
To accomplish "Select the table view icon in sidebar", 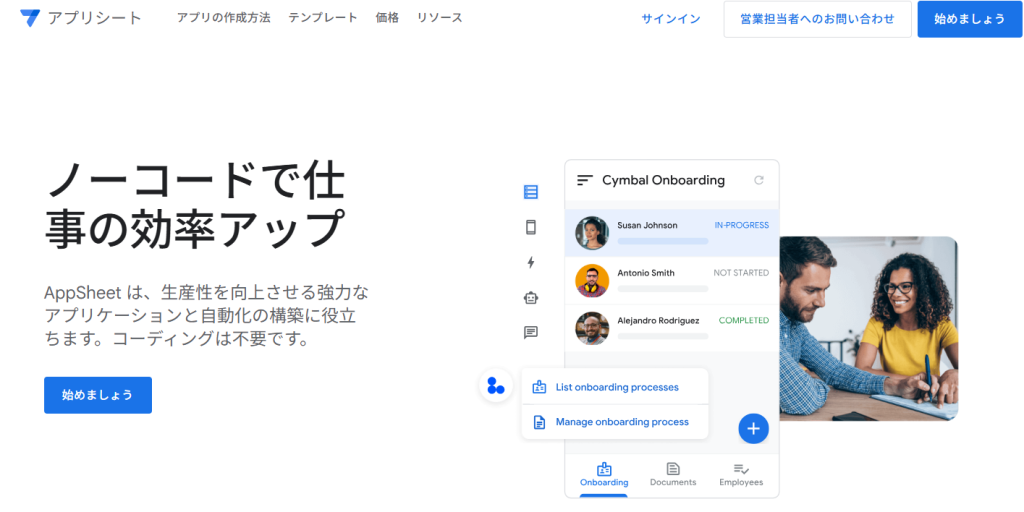I will (531, 192).
